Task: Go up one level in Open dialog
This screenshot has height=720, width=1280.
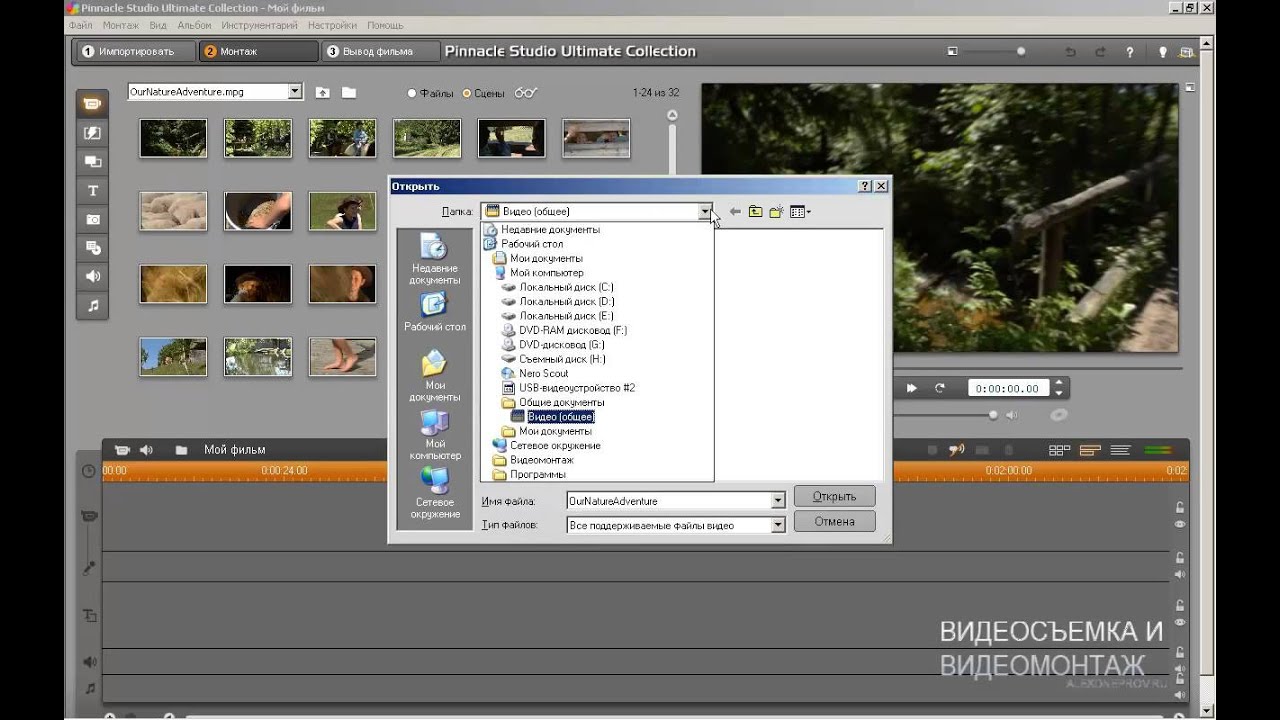Action: 755,211
